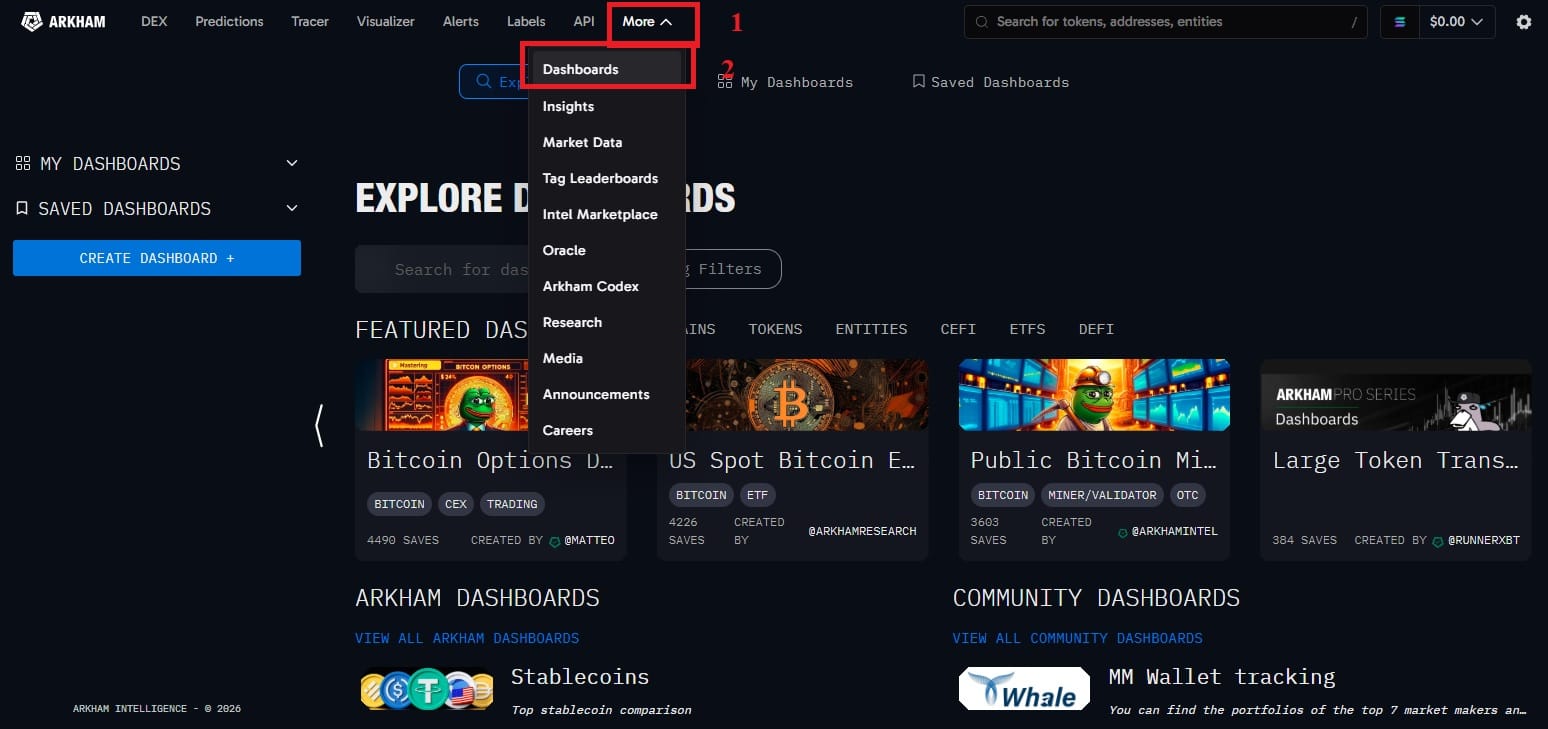This screenshot has height=729, width=1548.
Task: Click the Saved Dashboards bookmark icon in sidebar
Action: 22,208
